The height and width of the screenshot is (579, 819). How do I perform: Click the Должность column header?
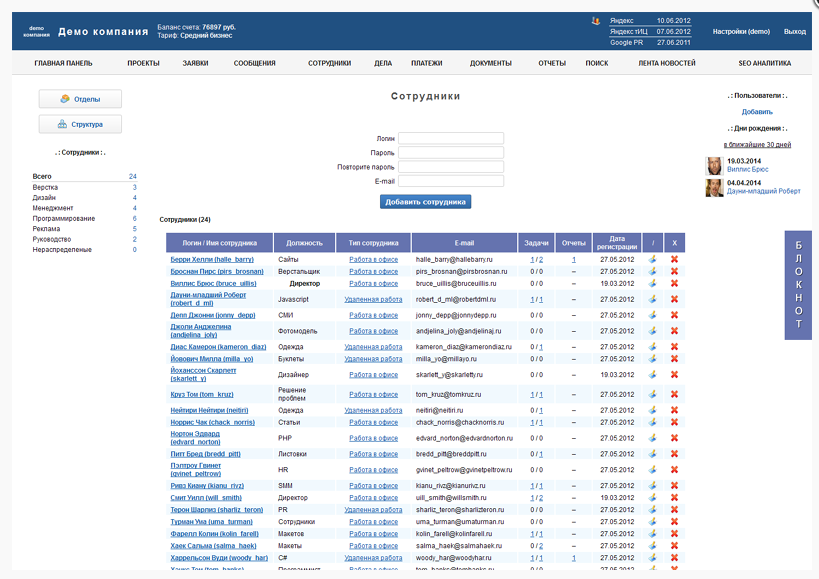[x=304, y=243]
